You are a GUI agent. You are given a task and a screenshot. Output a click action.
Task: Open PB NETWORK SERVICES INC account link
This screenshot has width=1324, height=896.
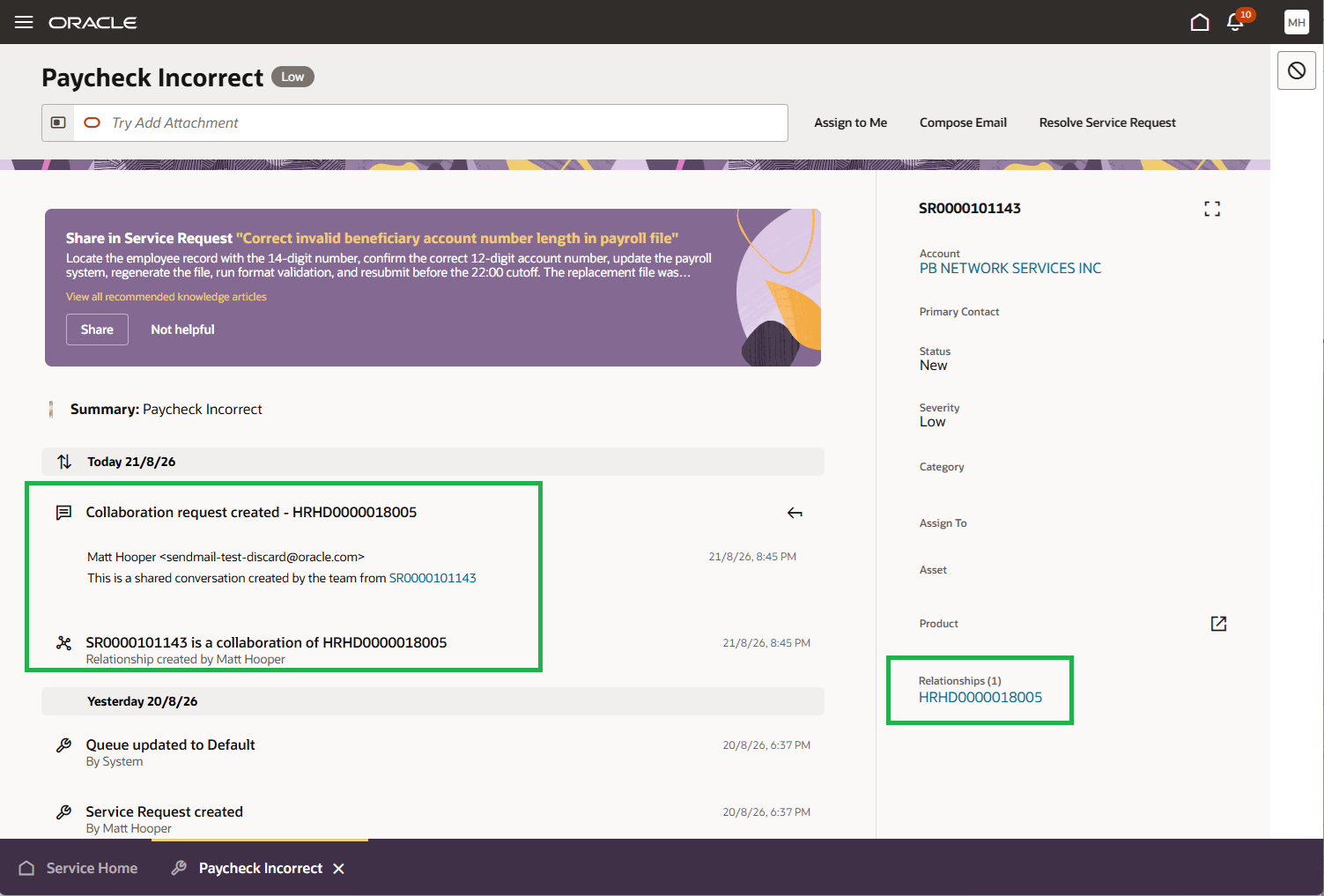tap(1010, 269)
